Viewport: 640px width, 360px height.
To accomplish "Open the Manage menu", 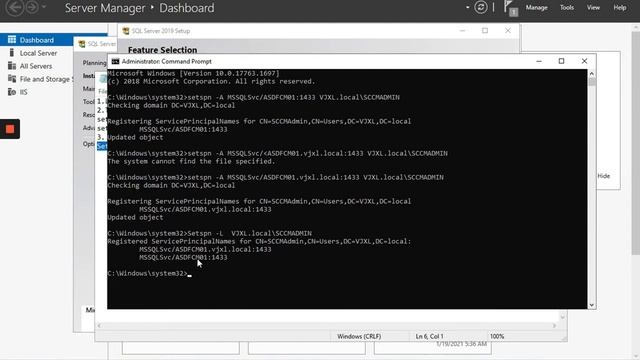I will click(x=536, y=7).
